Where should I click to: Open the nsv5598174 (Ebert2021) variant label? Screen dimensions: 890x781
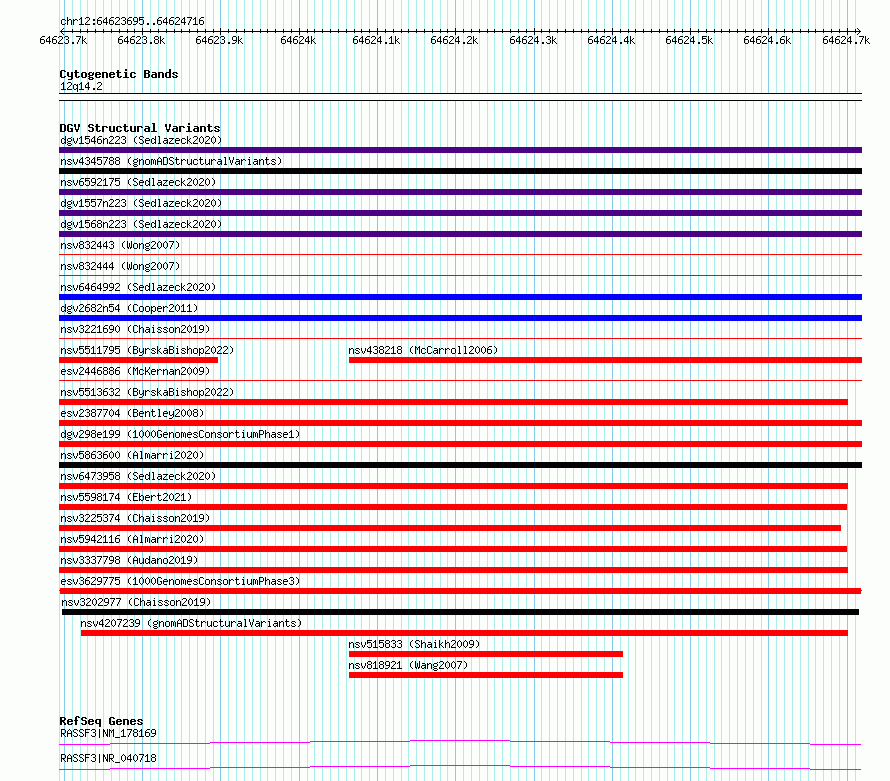coord(126,497)
